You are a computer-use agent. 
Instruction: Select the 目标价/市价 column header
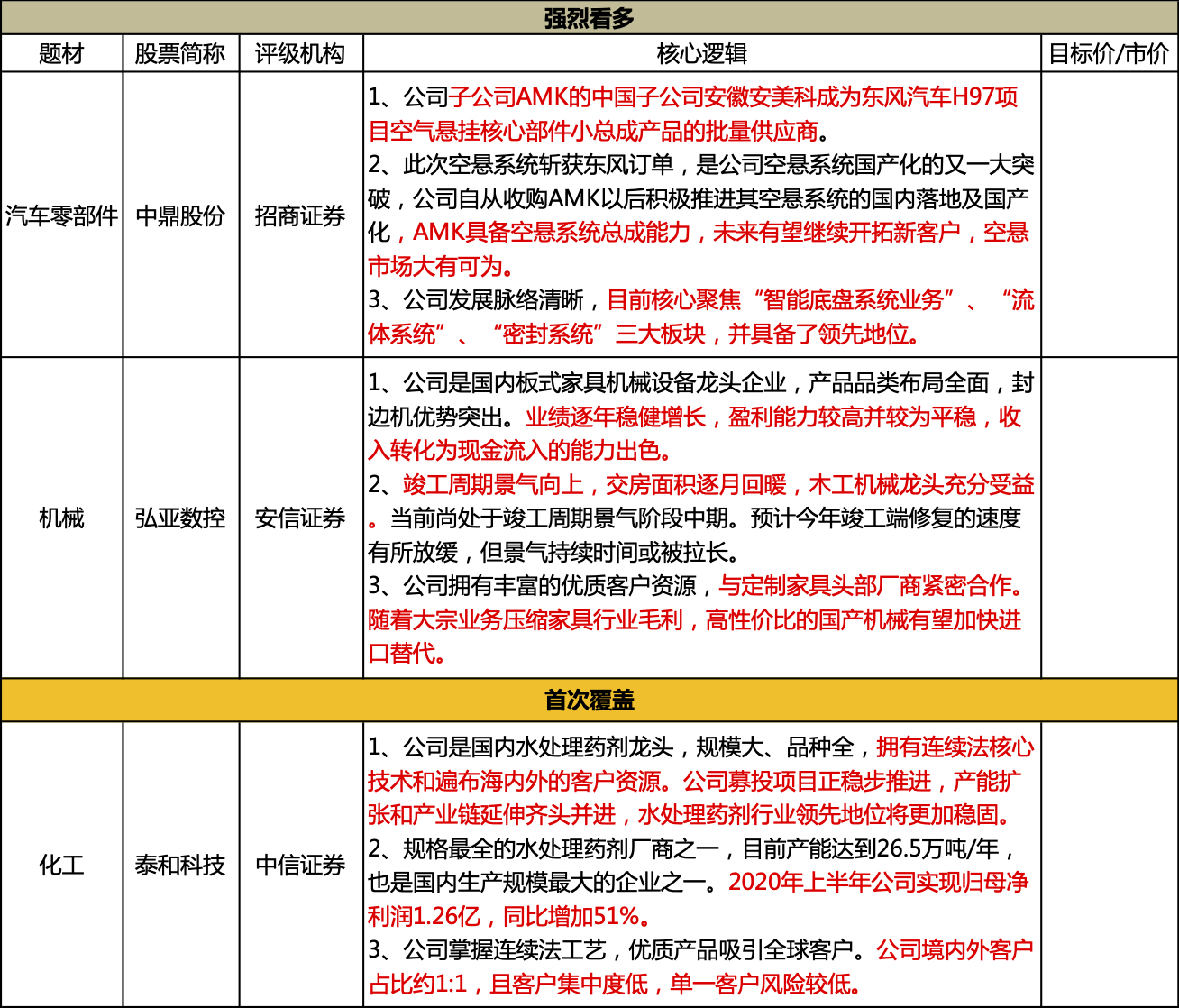(x=1110, y=53)
